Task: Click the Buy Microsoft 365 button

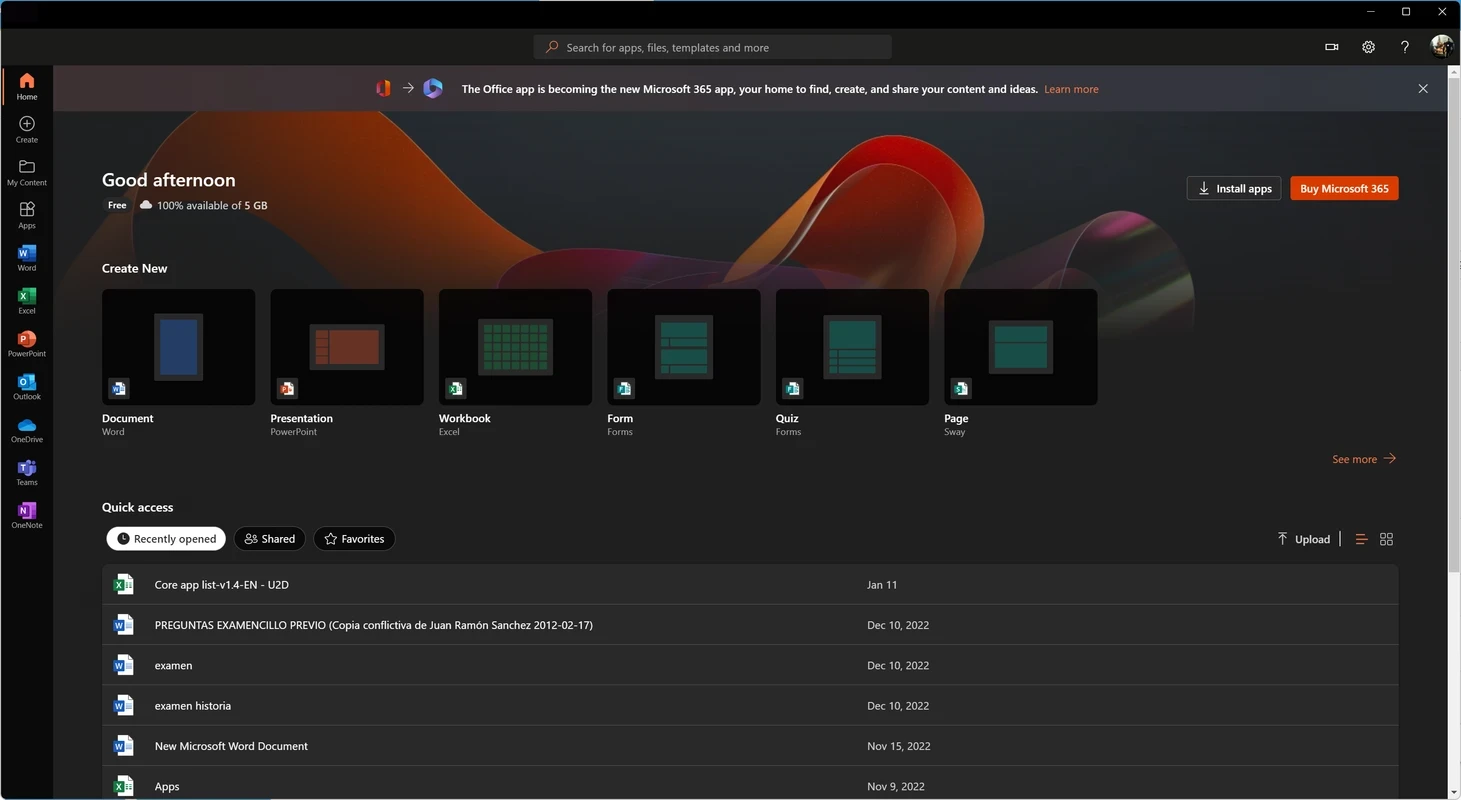Action: pyautogui.click(x=1344, y=188)
